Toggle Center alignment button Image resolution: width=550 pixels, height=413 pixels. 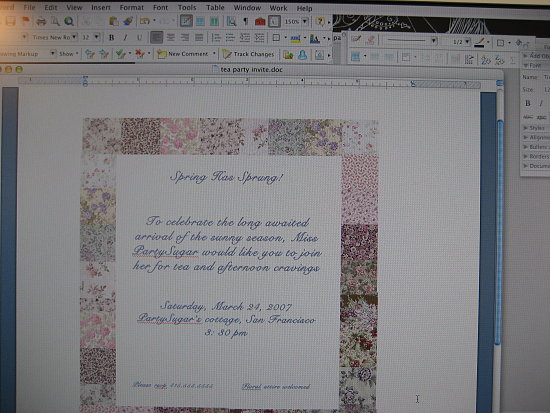[x=171, y=37]
